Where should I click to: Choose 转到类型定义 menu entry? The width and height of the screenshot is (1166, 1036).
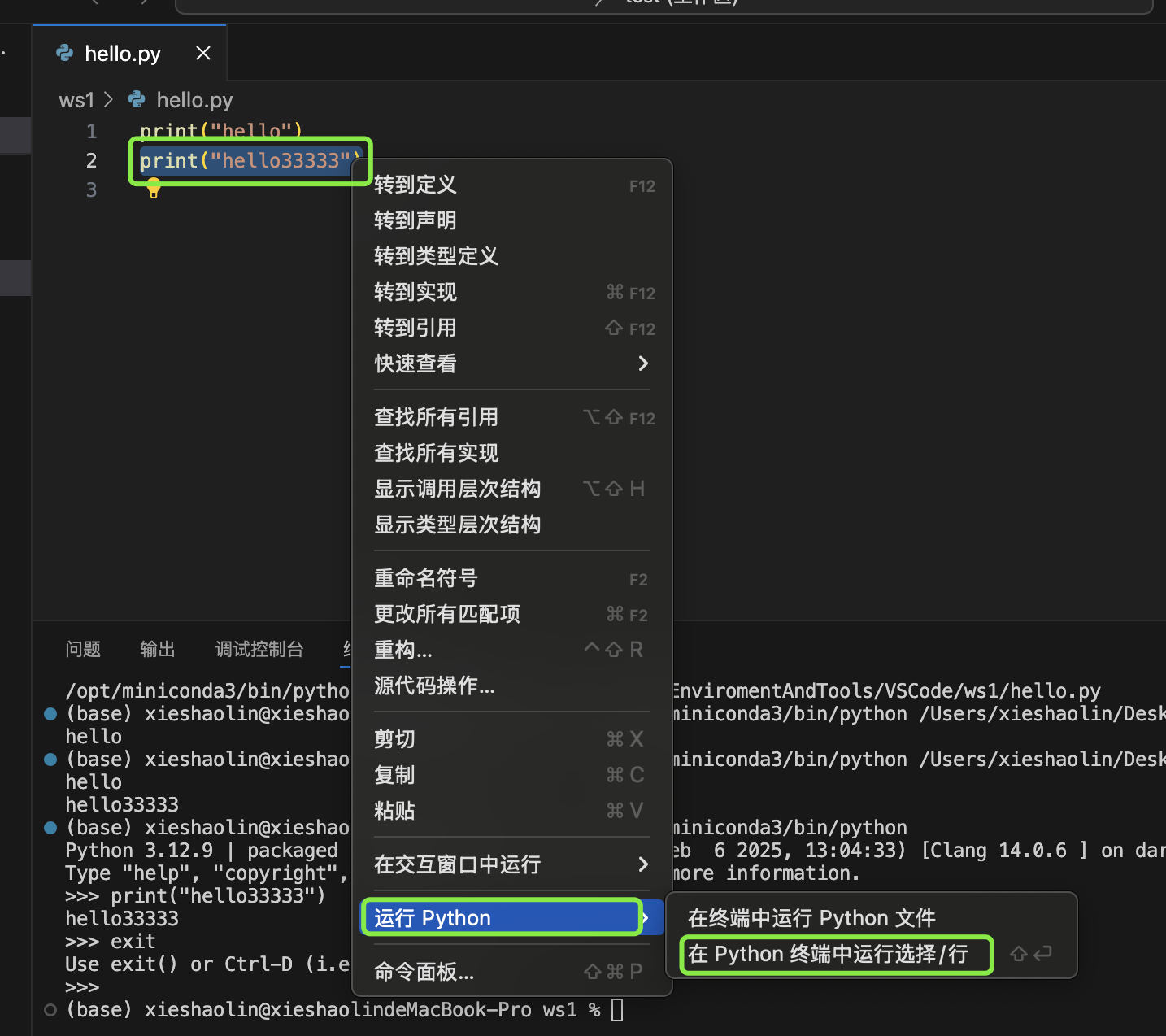[514, 256]
